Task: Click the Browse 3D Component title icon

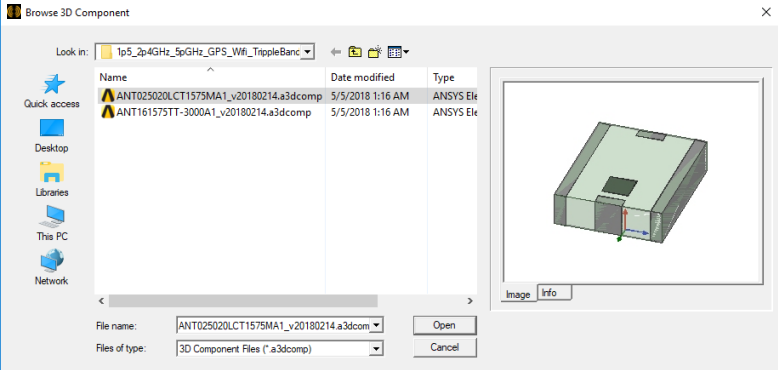Action: [x=14, y=12]
